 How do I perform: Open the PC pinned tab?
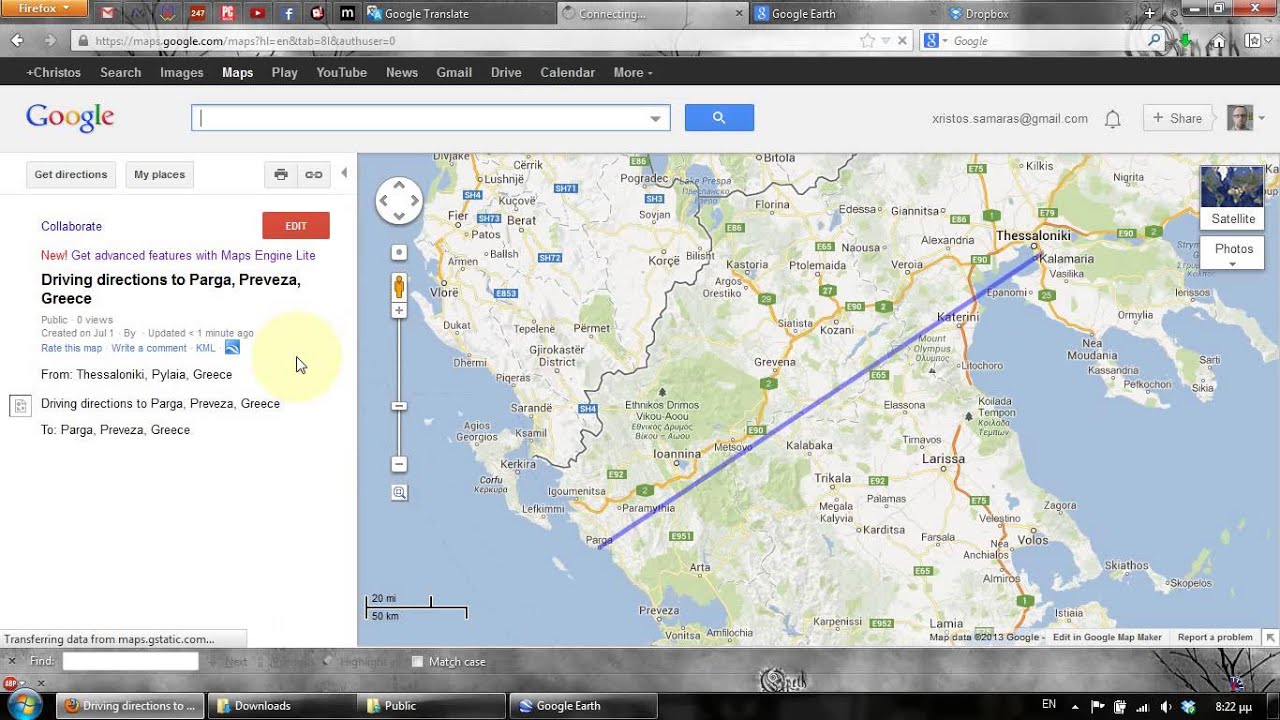coord(227,13)
